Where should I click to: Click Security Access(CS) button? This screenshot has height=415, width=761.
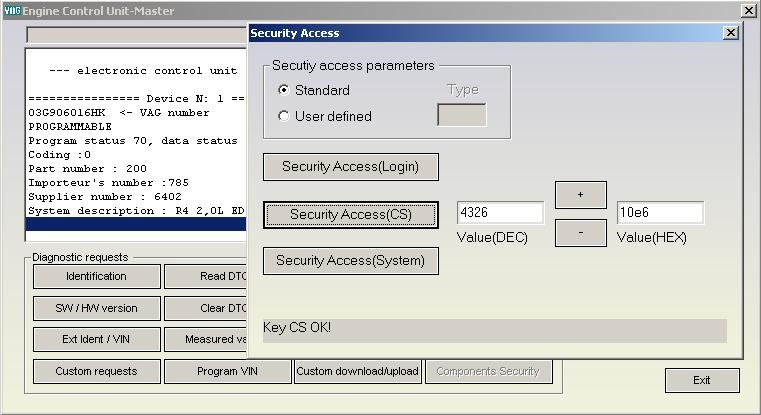pyautogui.click(x=350, y=215)
